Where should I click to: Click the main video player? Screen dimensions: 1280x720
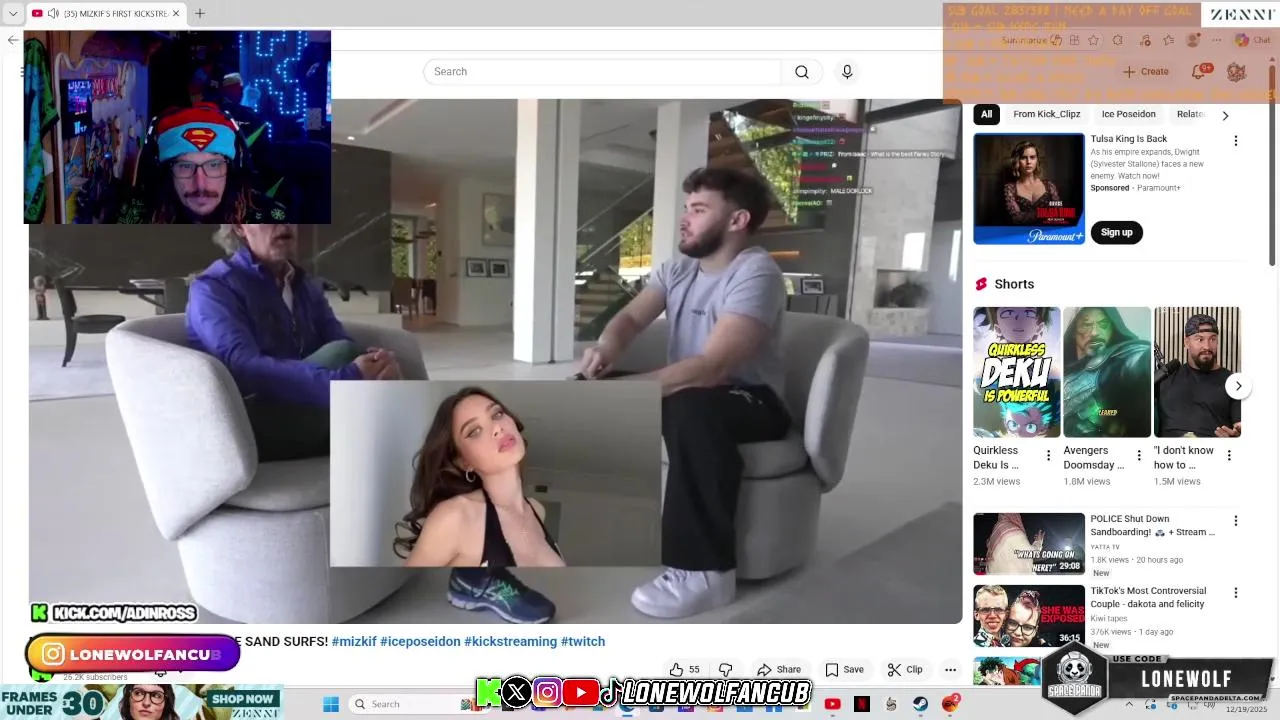coord(495,361)
